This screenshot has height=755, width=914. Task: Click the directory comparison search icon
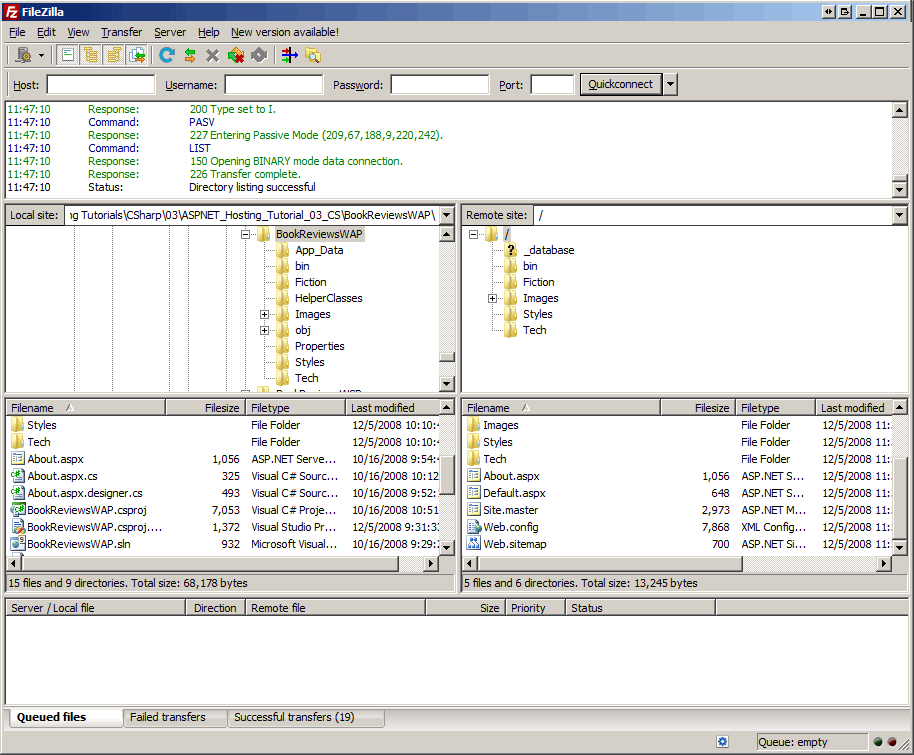311,55
